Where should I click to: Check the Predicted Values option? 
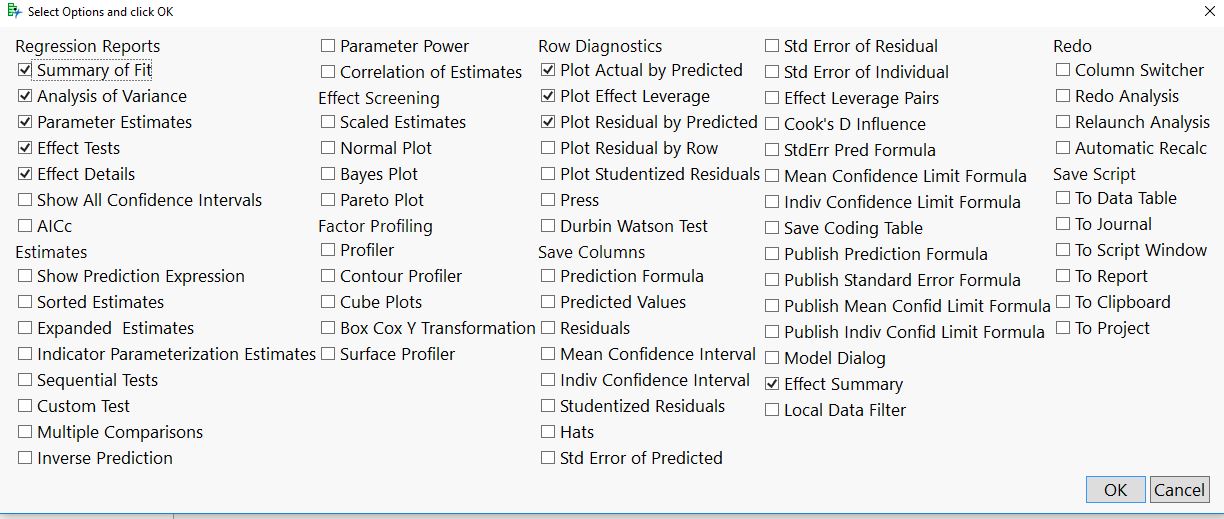coord(548,303)
